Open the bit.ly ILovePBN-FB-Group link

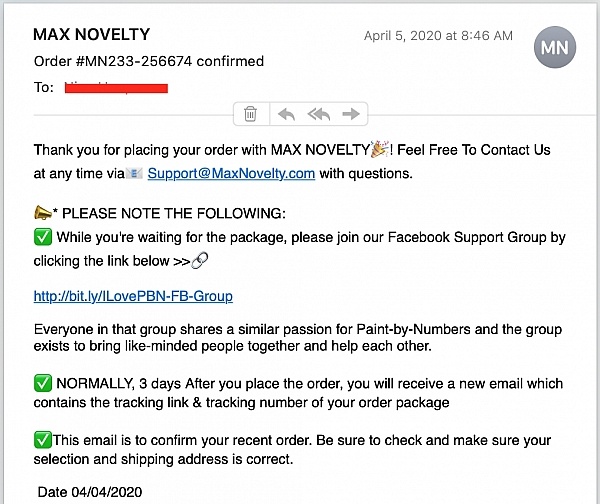133,296
